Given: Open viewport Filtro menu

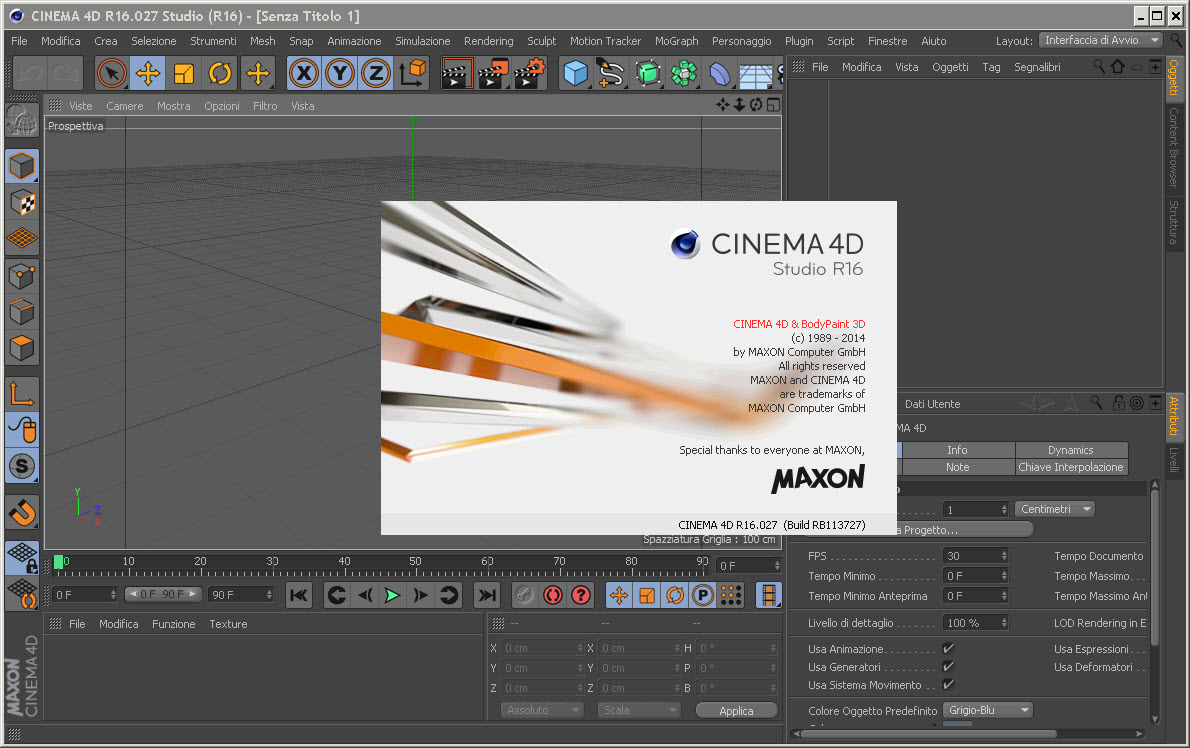Looking at the screenshot, I should 265,106.
